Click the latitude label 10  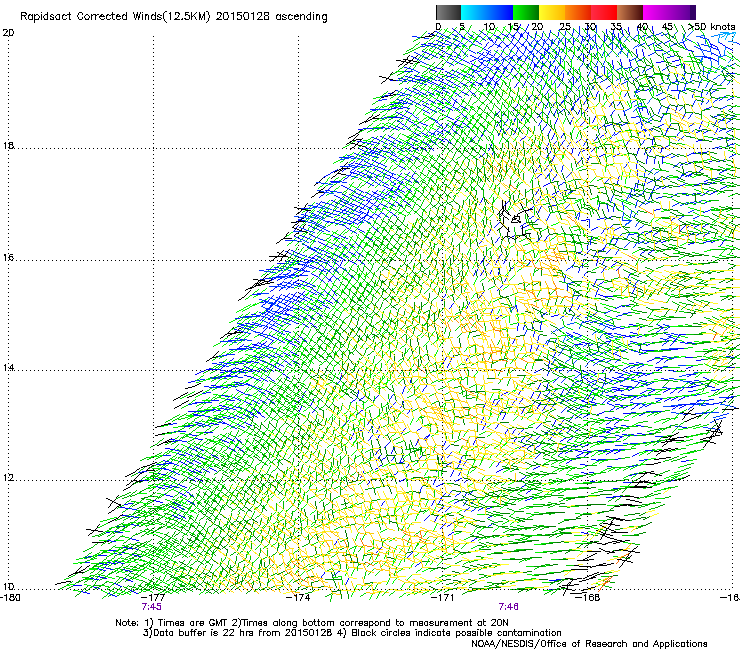point(8,587)
